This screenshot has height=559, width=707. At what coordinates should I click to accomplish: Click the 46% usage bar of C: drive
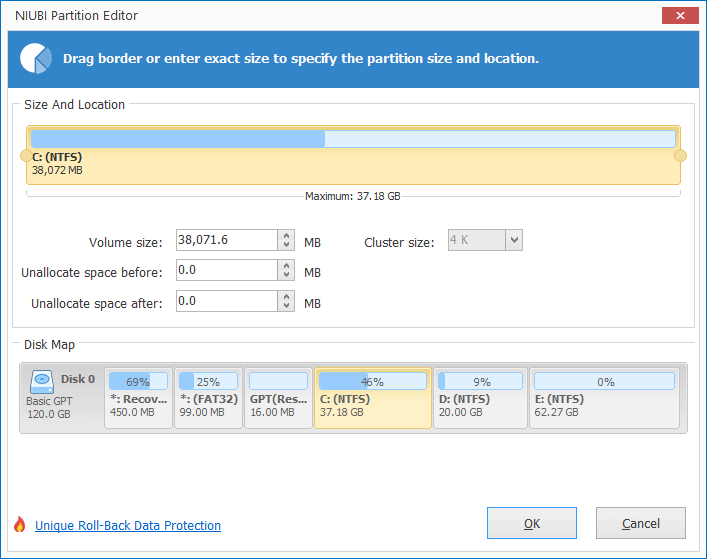click(x=373, y=381)
